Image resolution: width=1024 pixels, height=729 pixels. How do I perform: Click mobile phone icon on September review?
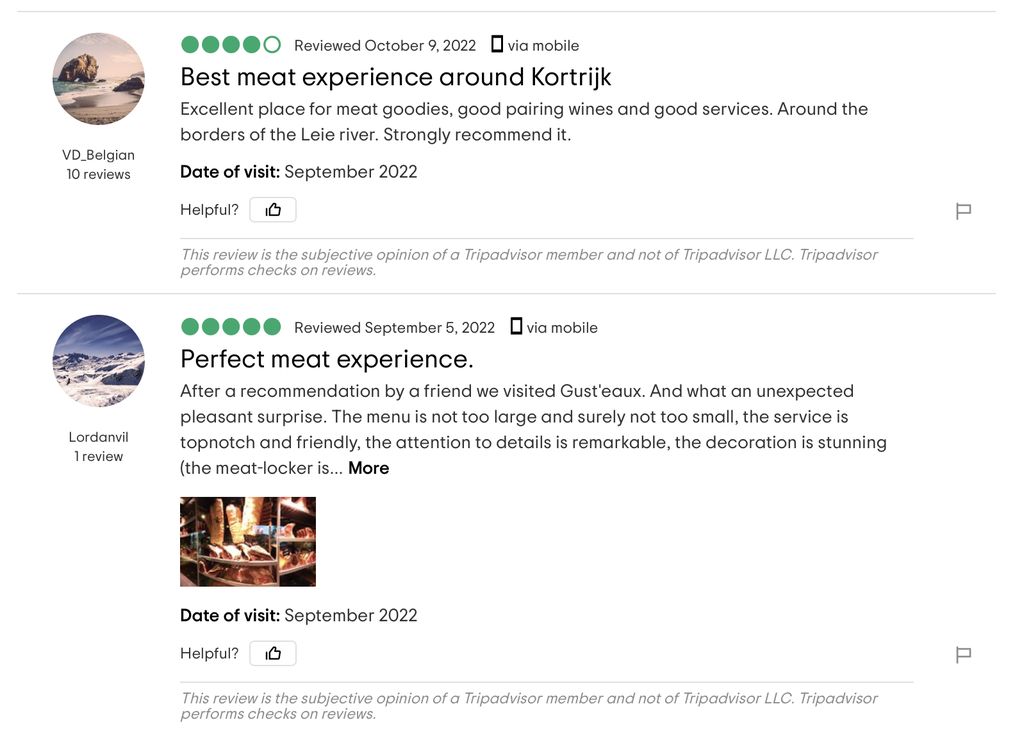(516, 326)
